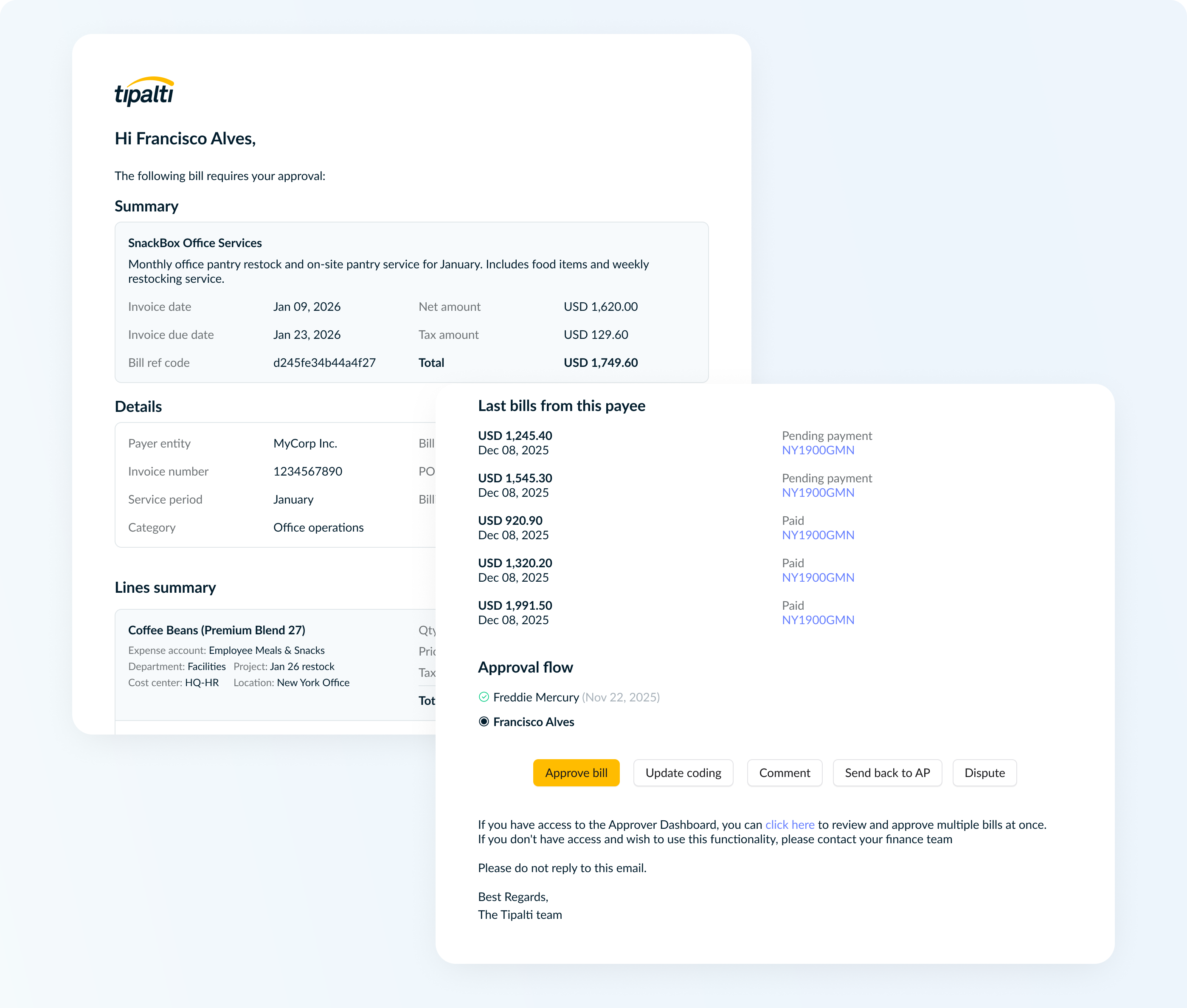The height and width of the screenshot is (1008, 1187).
Task: Open NY1900GMN link for USD 920.90 bill
Action: click(817, 535)
